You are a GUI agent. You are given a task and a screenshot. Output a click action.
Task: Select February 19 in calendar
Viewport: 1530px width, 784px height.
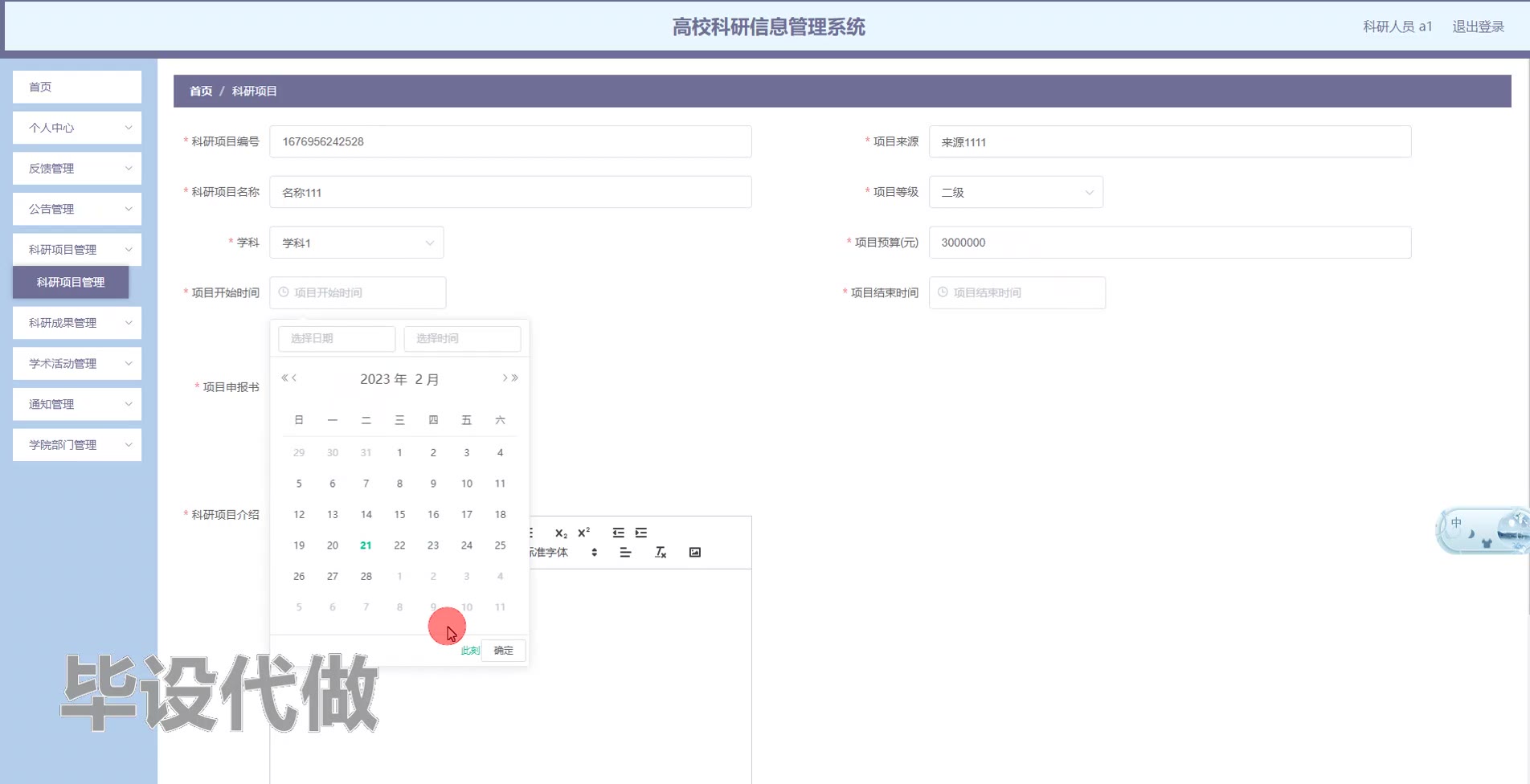(x=299, y=545)
